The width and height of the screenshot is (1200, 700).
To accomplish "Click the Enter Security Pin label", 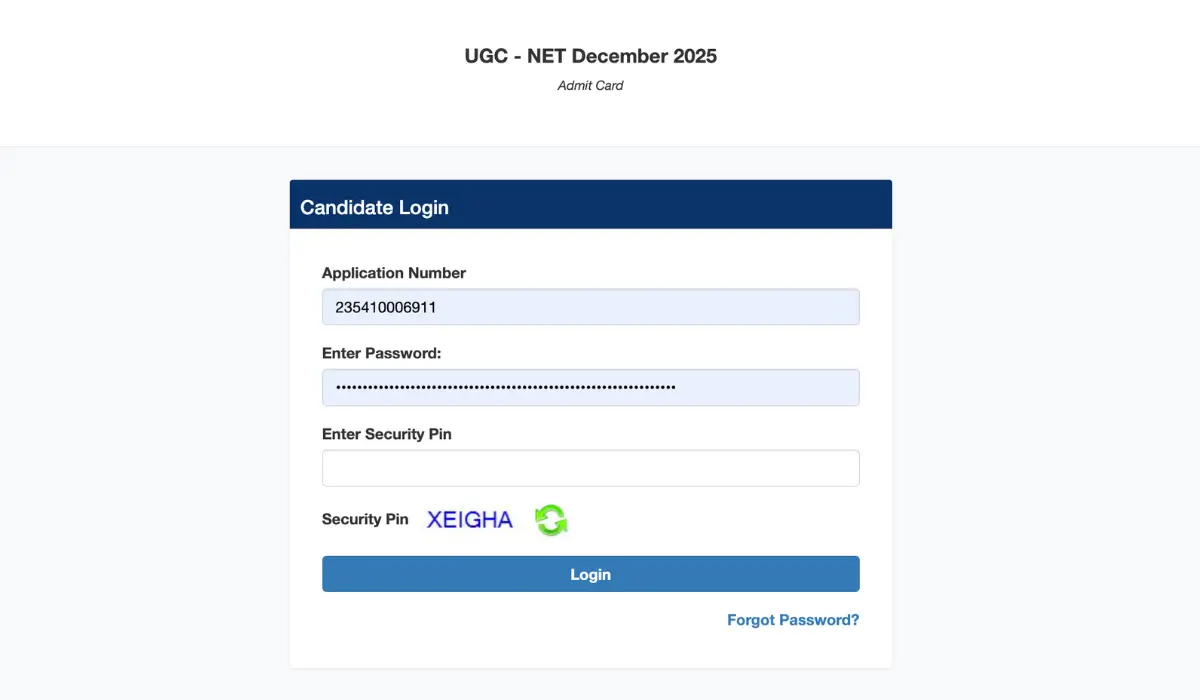I will (x=386, y=434).
